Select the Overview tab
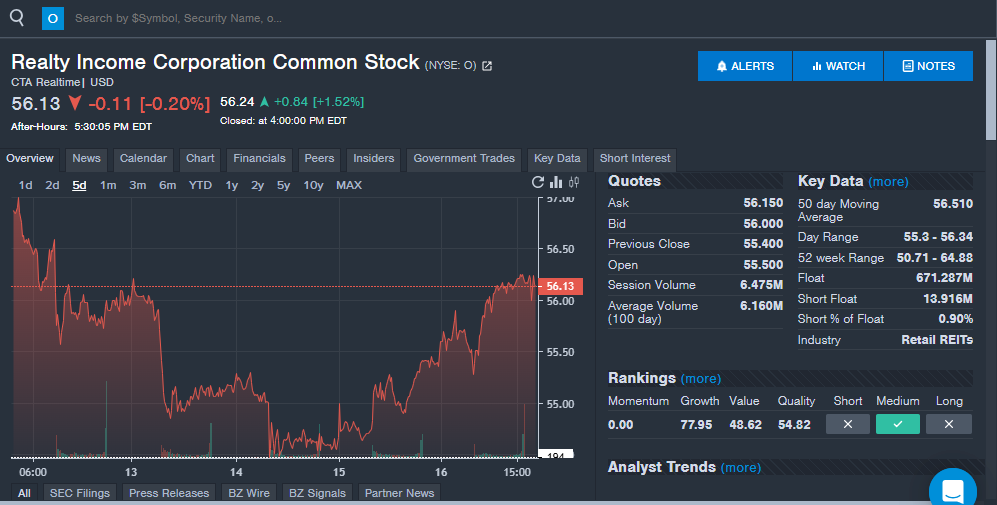This screenshot has width=997, height=505. point(30,159)
